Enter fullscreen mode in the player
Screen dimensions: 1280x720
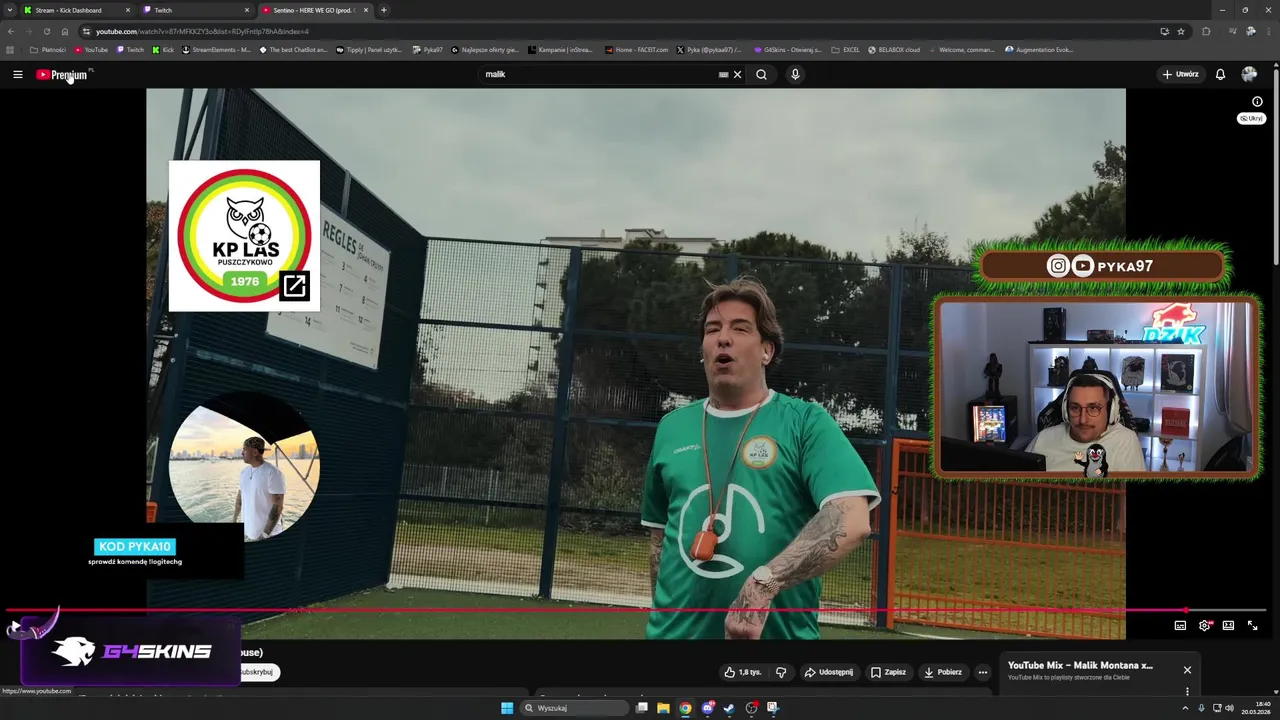tap(1252, 625)
